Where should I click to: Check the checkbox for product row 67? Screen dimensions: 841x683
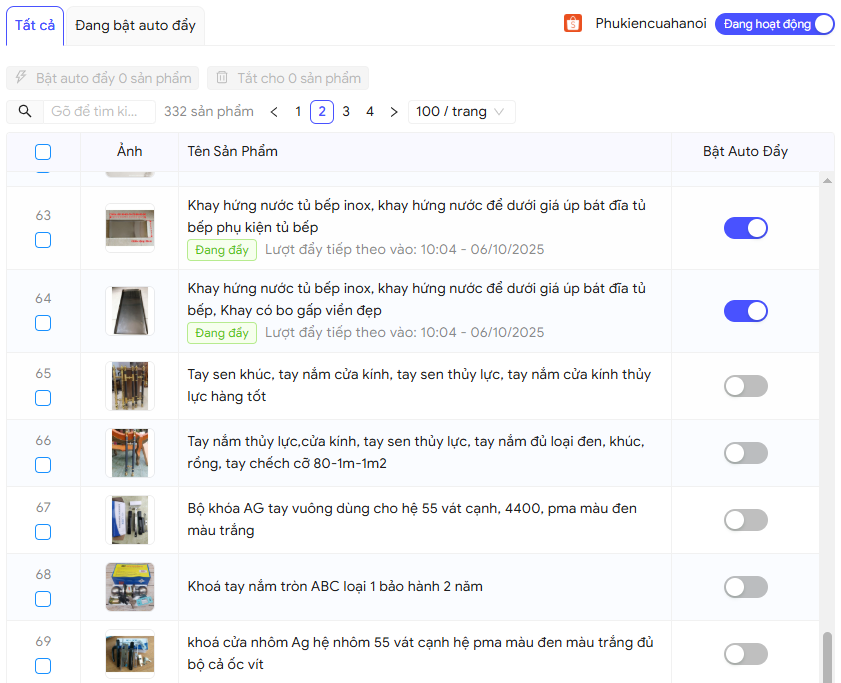(x=43, y=532)
